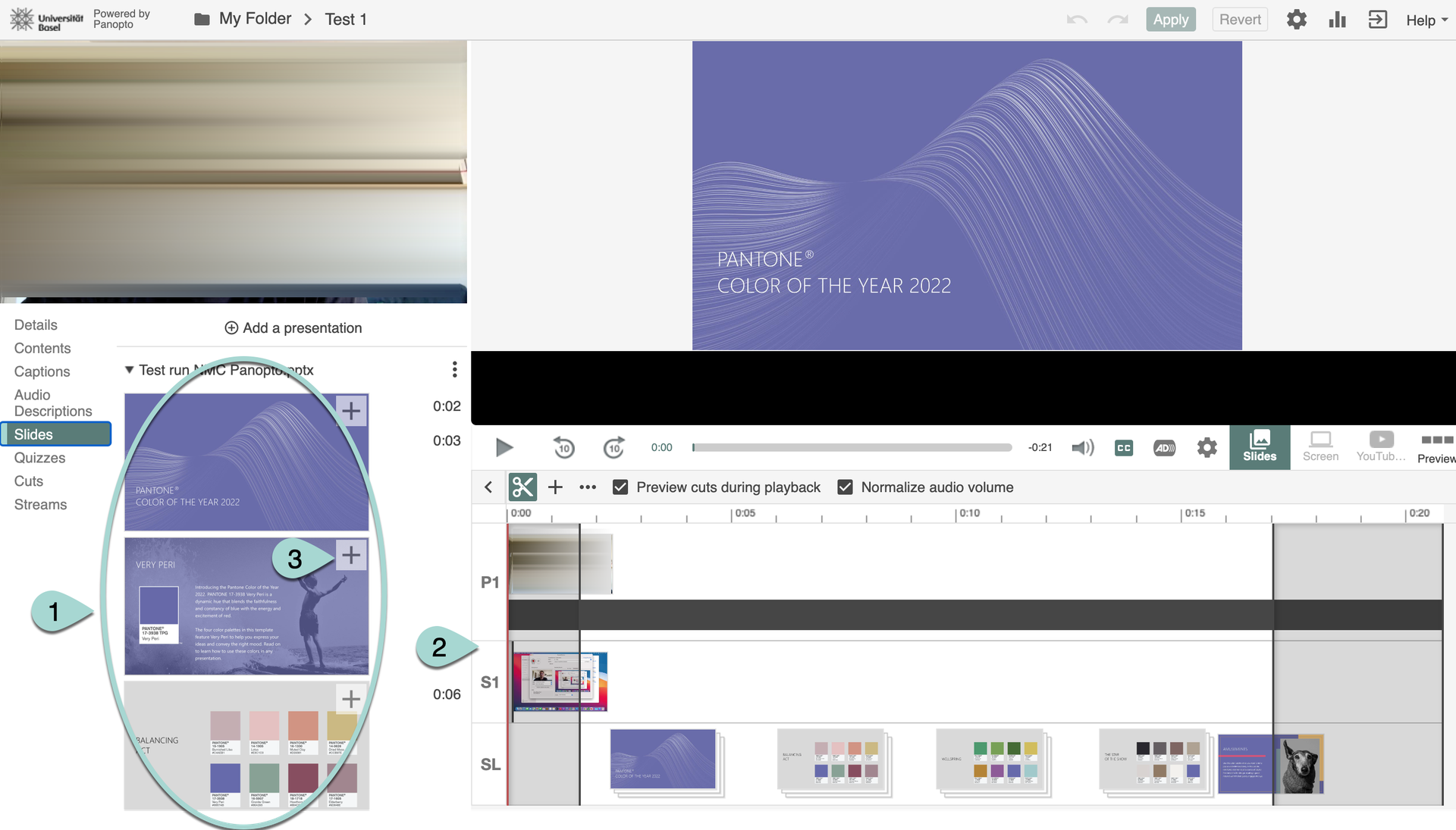
Task: Open player settings gear beside AD icon
Action: click(x=1207, y=448)
